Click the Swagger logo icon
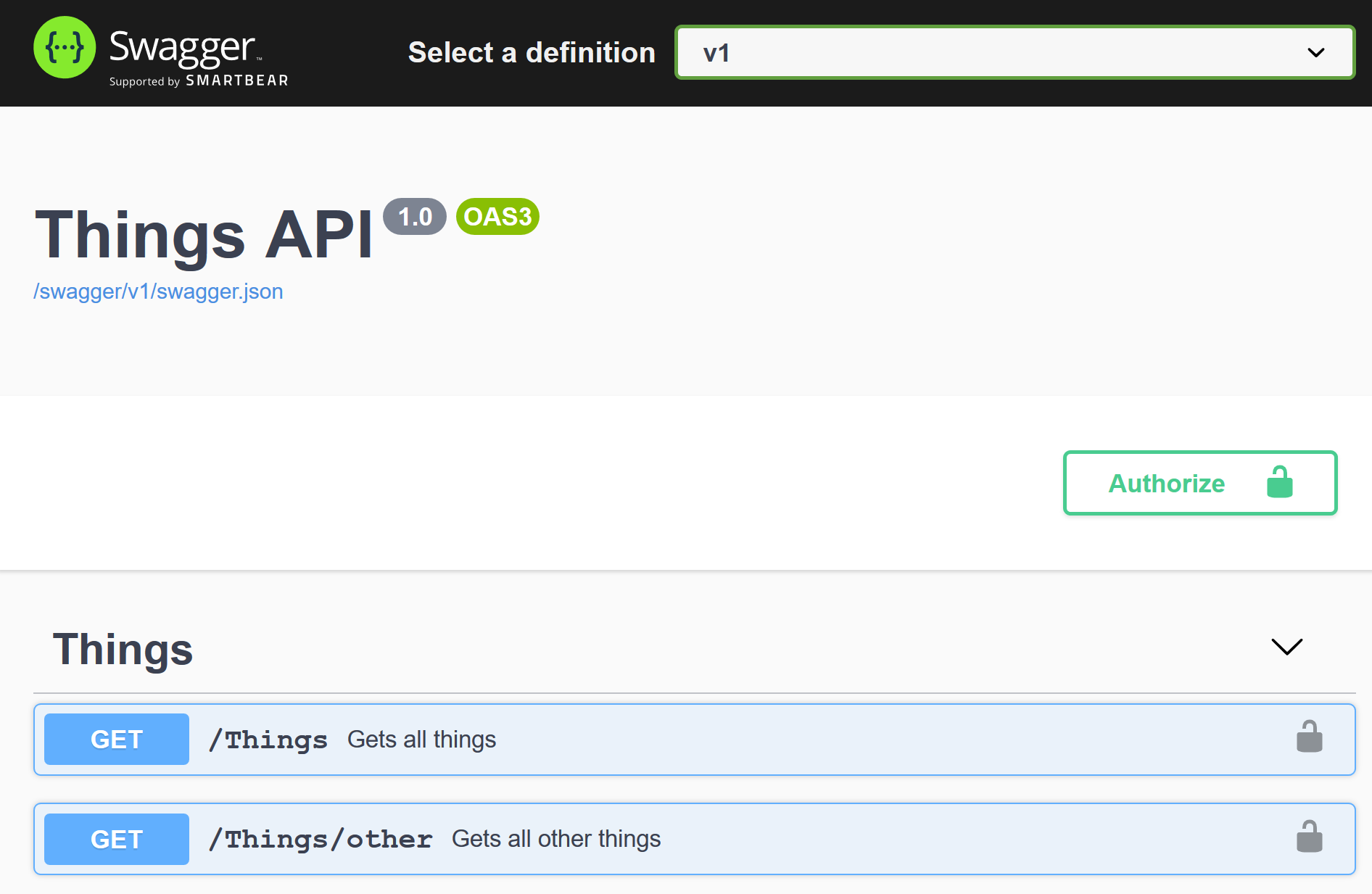1372x894 pixels. click(x=65, y=47)
